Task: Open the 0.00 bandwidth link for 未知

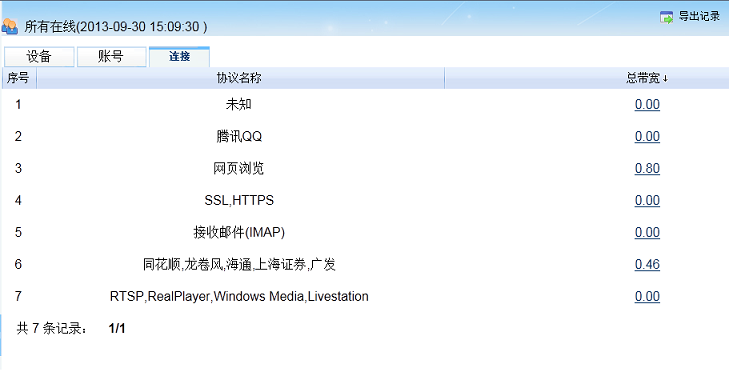Action: click(647, 105)
